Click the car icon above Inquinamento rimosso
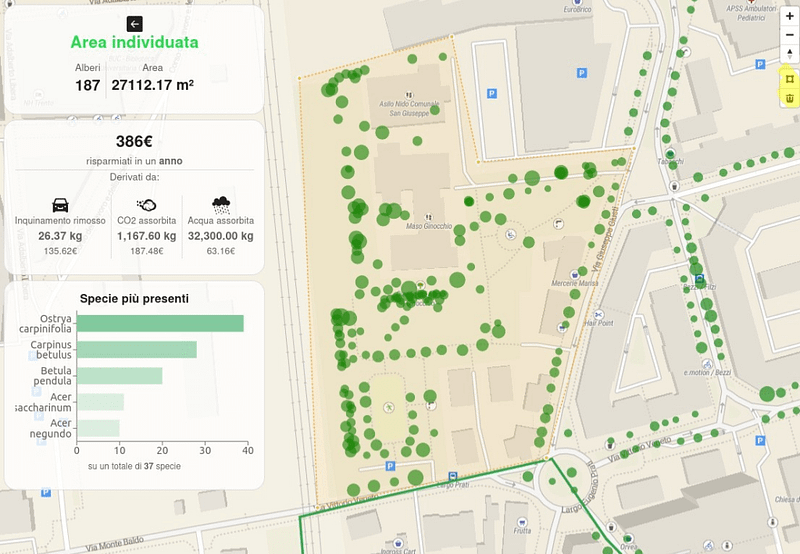This screenshot has height=554, width=800. pos(60,205)
